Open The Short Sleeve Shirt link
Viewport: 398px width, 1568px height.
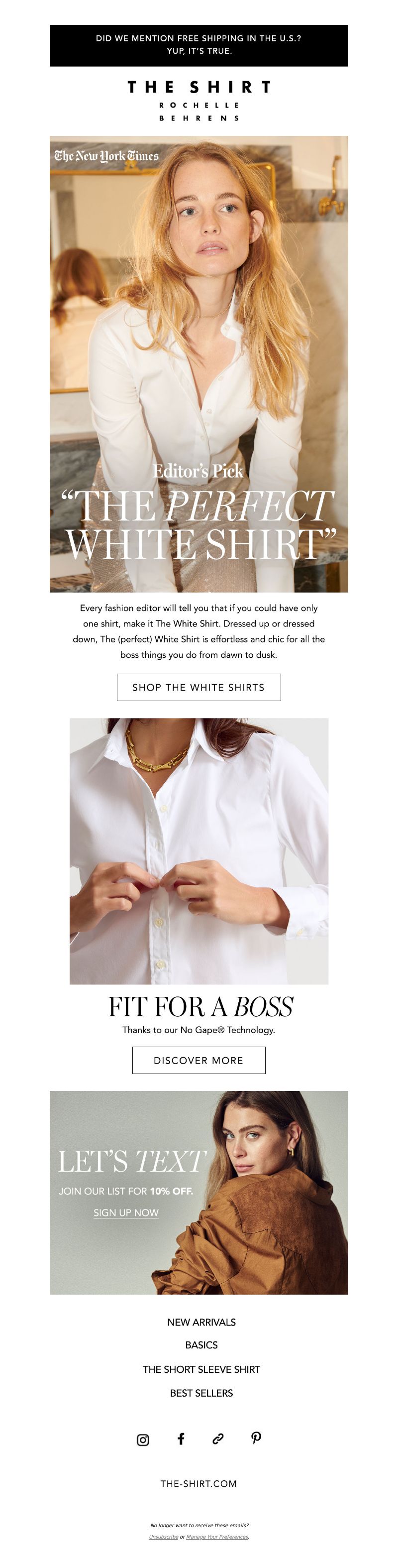pyautogui.click(x=201, y=1369)
